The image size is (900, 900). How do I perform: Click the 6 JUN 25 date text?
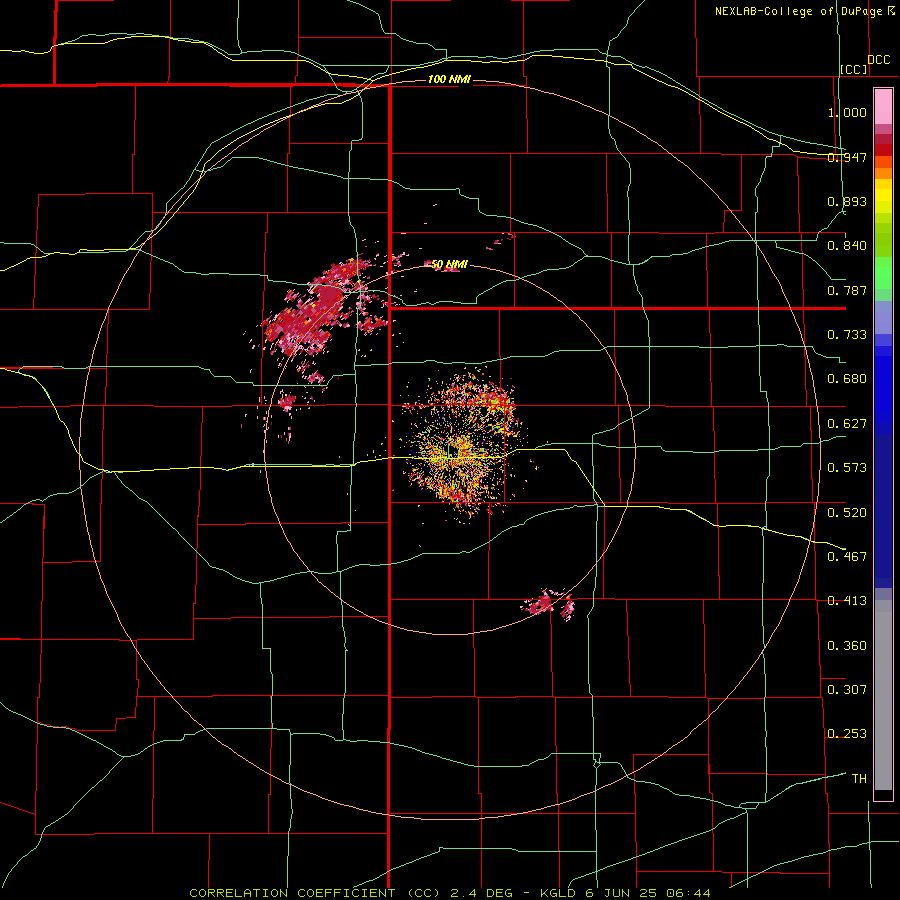[x=624, y=893]
